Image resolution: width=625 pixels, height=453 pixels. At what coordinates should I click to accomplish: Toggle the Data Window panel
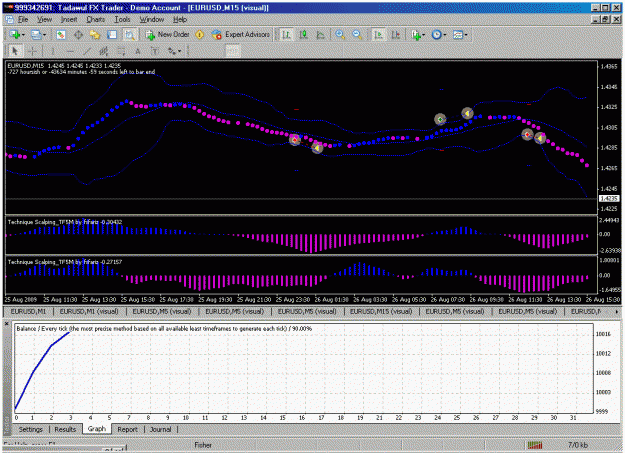click(x=78, y=35)
